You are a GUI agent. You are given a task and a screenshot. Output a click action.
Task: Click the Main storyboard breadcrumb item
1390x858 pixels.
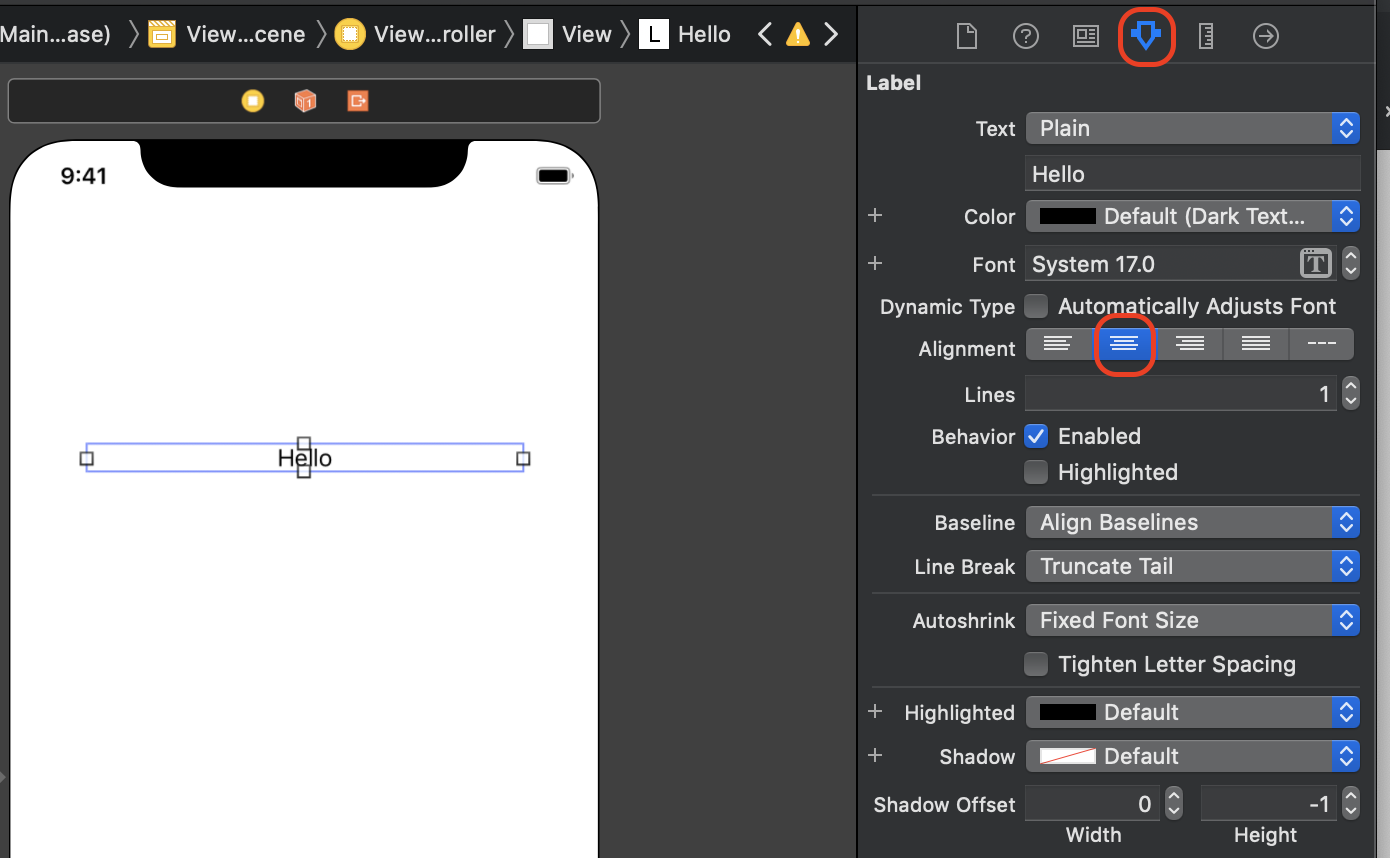point(55,35)
